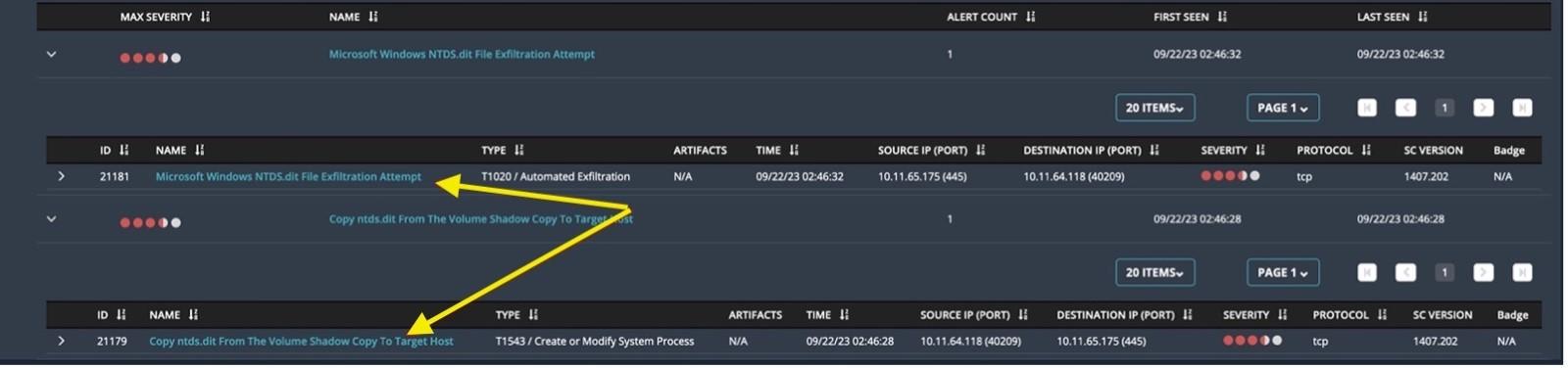The width and height of the screenshot is (1568, 368).
Task: Click the Badge column header in alert 21181's table
Action: (1508, 150)
